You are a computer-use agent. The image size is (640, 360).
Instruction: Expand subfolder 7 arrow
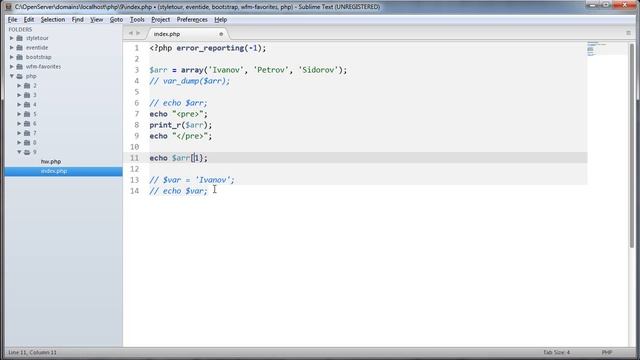[19, 133]
